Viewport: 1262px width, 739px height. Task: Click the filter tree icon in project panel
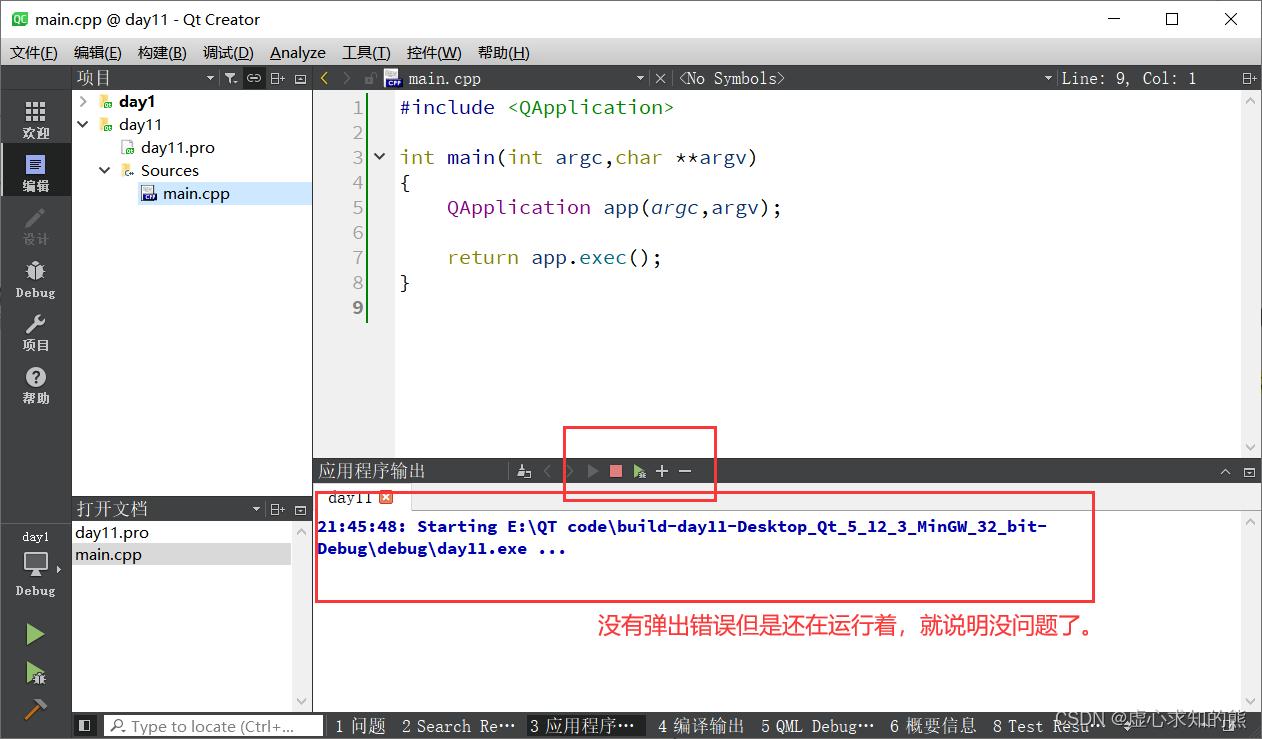click(x=230, y=78)
